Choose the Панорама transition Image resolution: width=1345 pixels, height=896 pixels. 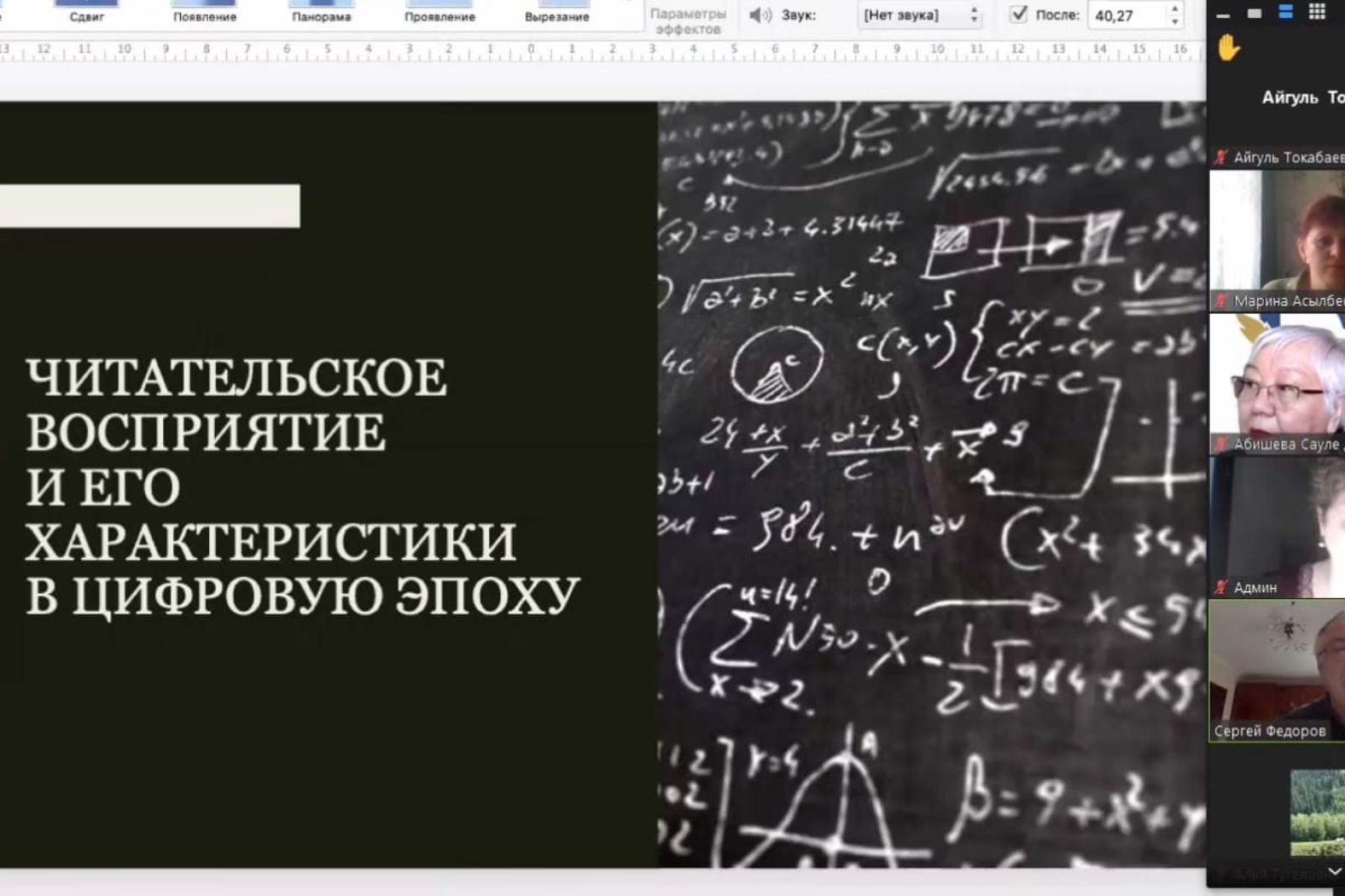(321, 12)
